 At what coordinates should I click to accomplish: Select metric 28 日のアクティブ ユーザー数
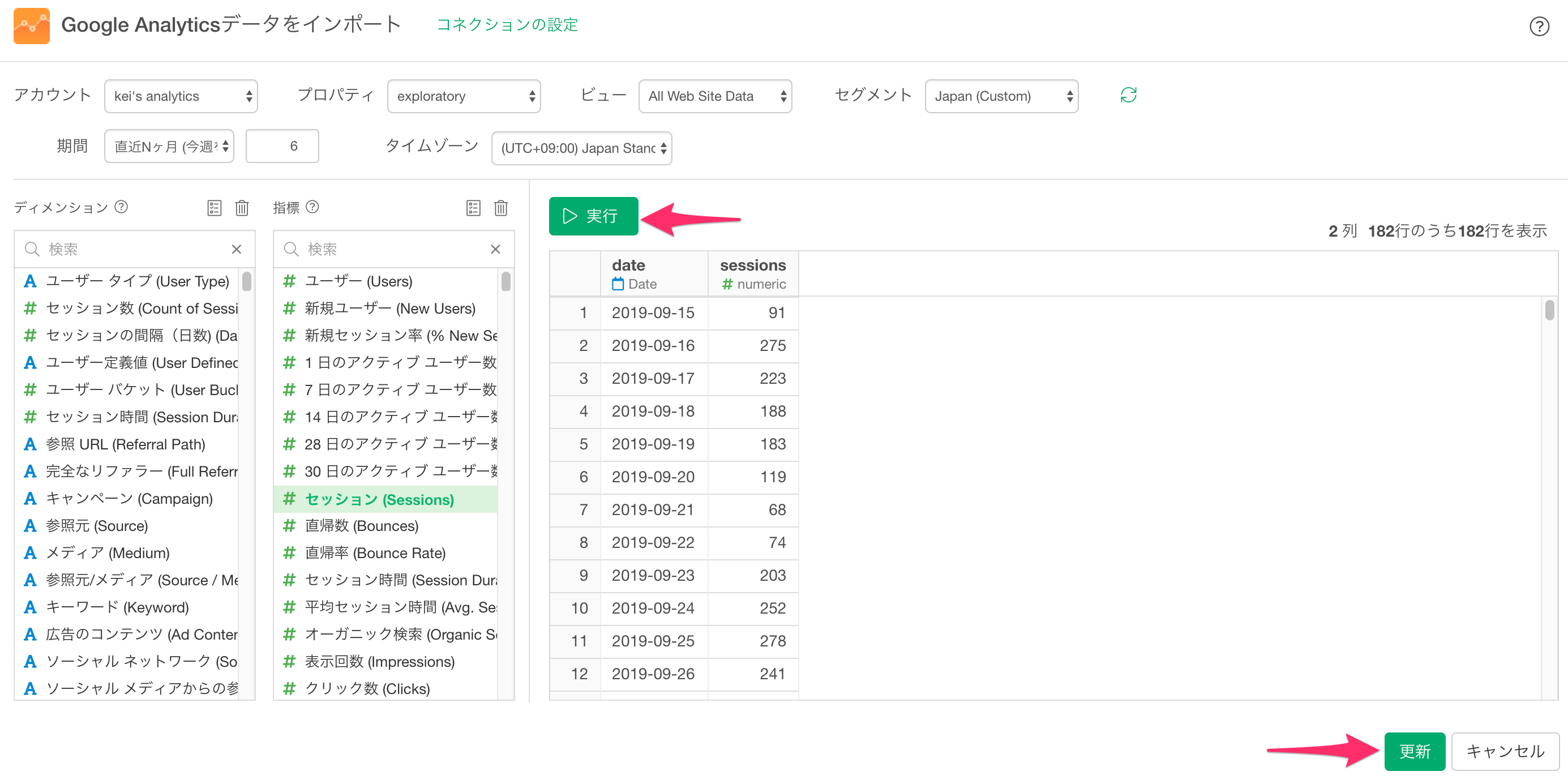click(387, 444)
